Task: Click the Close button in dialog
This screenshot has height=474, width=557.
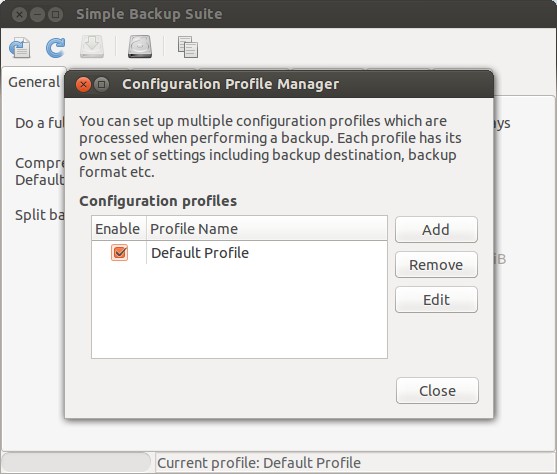Action: click(x=437, y=390)
